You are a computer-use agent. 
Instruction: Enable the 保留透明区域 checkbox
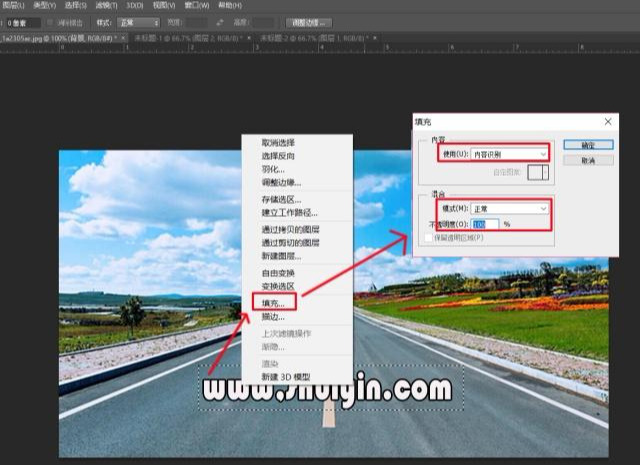[x=428, y=238]
